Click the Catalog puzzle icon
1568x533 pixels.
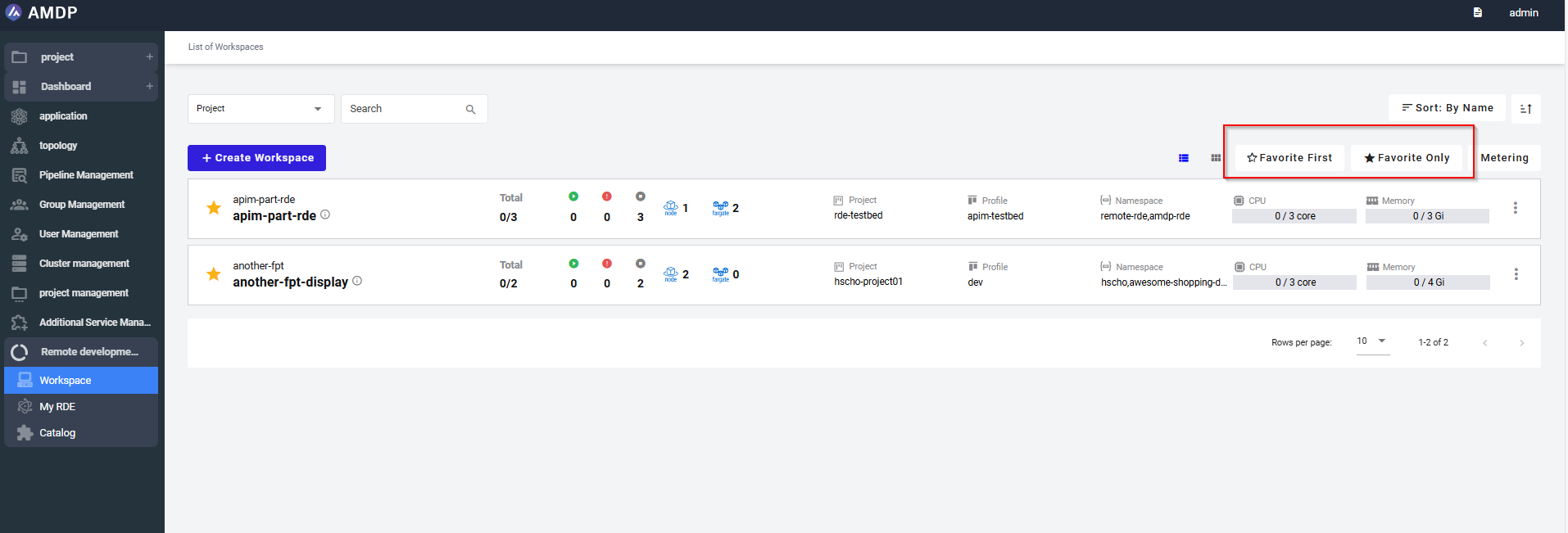(x=25, y=433)
